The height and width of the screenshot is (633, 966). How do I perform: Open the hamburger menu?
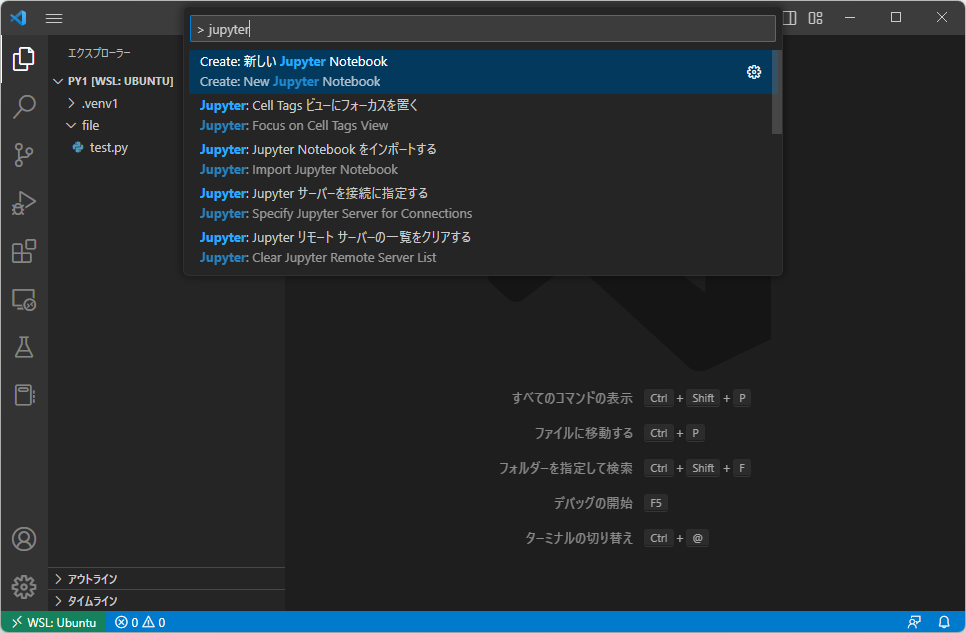(x=54, y=17)
